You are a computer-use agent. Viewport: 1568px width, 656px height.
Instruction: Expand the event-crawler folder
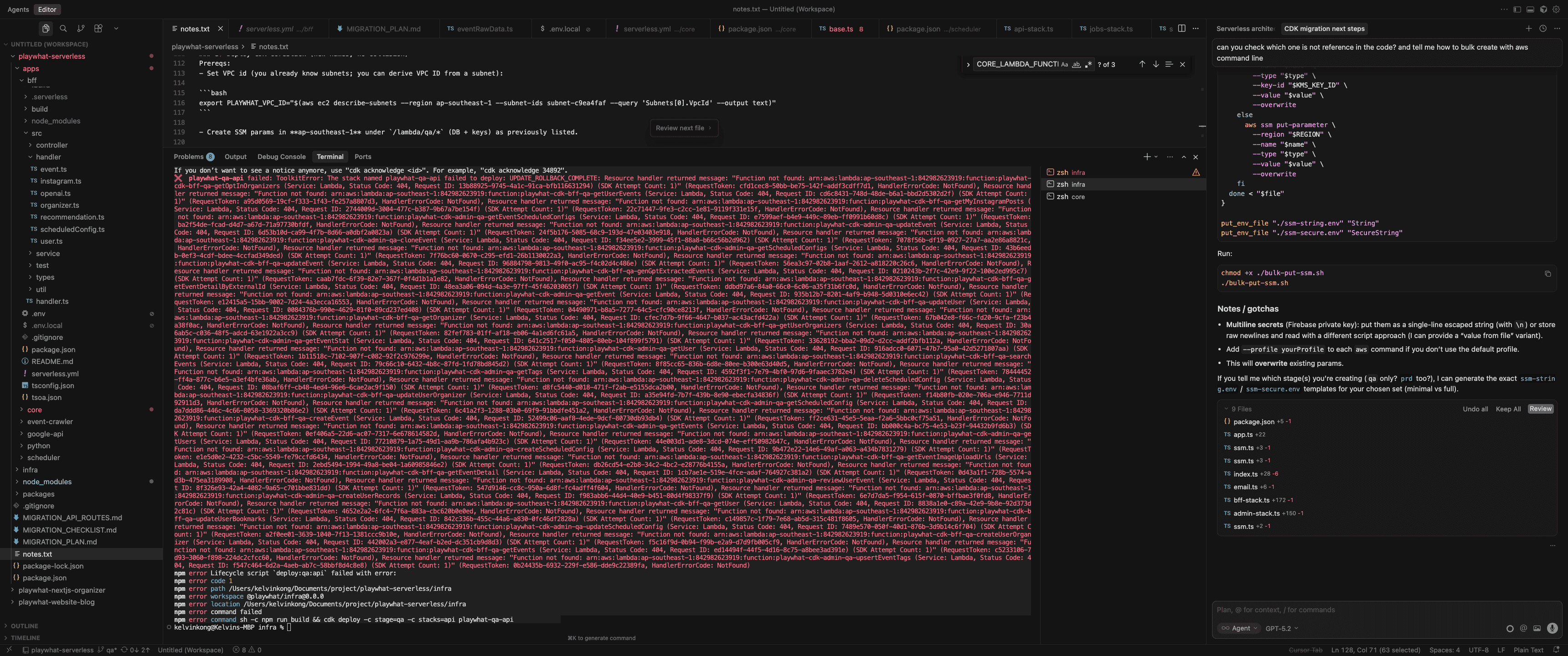pyautogui.click(x=49, y=422)
